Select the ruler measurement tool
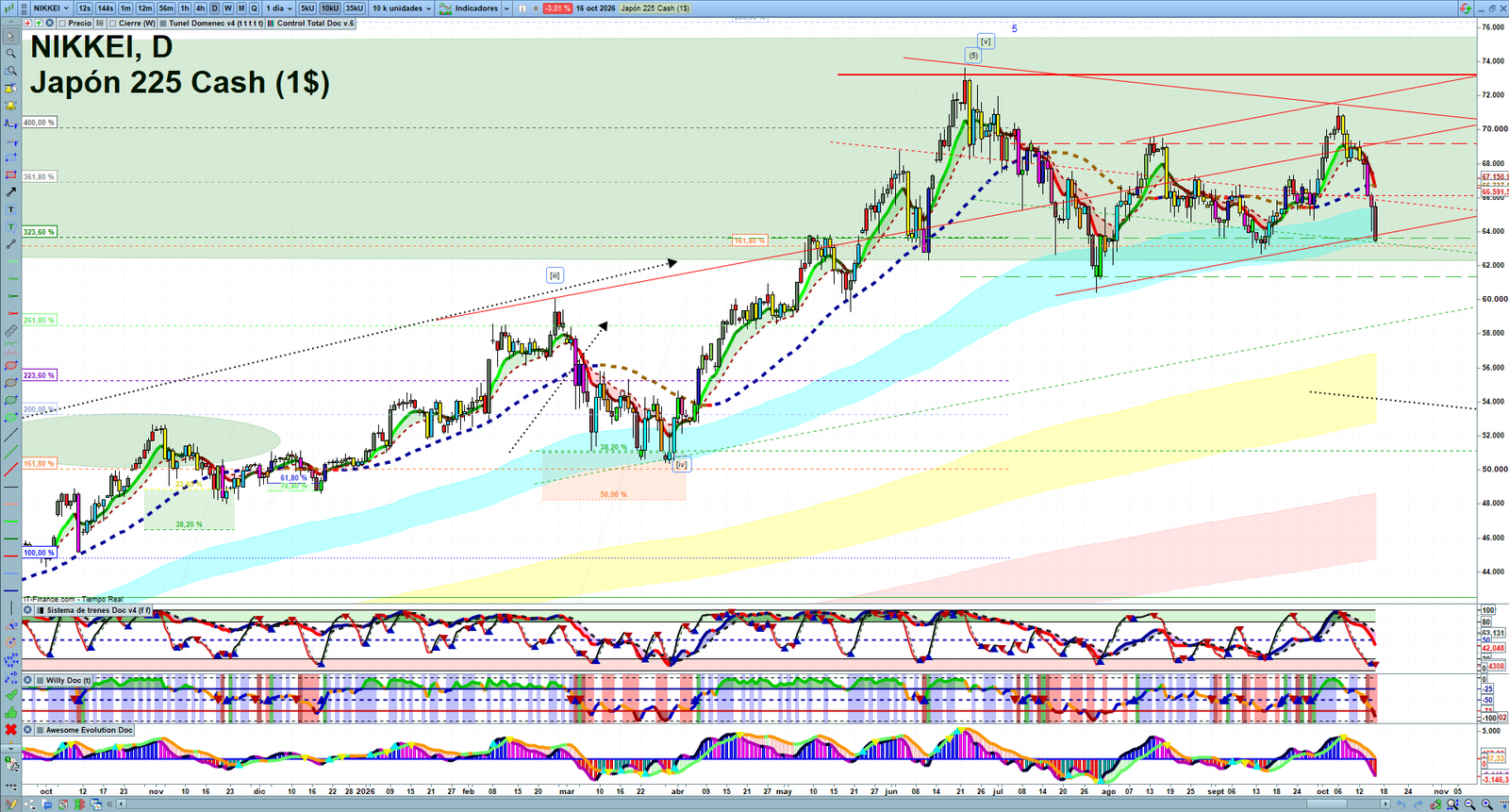Viewport: 1509px width, 812px height. pyautogui.click(x=11, y=331)
